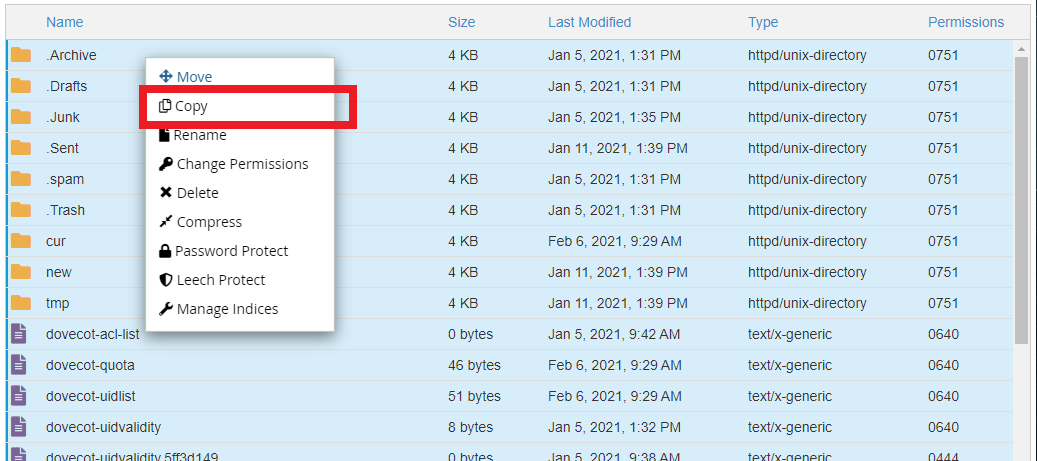Viewport: 1037px width, 461px height.
Task: Click the 46 bytes size of dovecot-quota
Action: pos(474,366)
